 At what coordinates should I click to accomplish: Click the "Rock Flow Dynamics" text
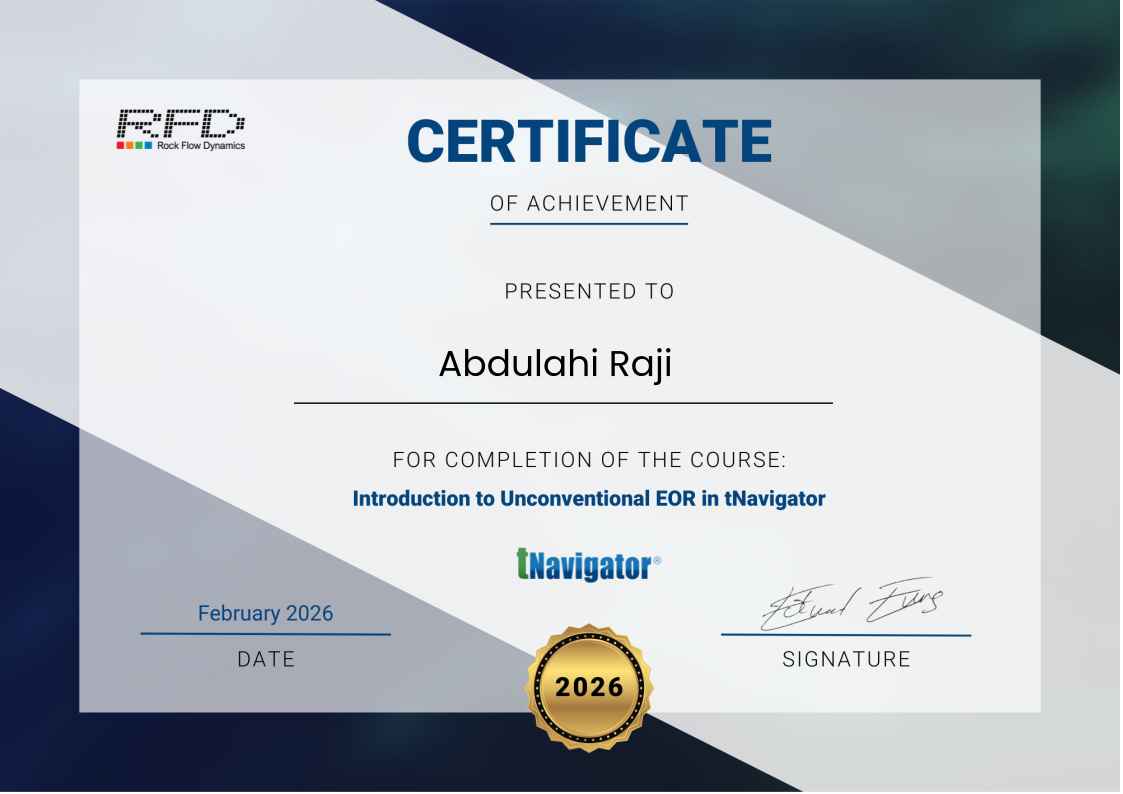tap(200, 146)
